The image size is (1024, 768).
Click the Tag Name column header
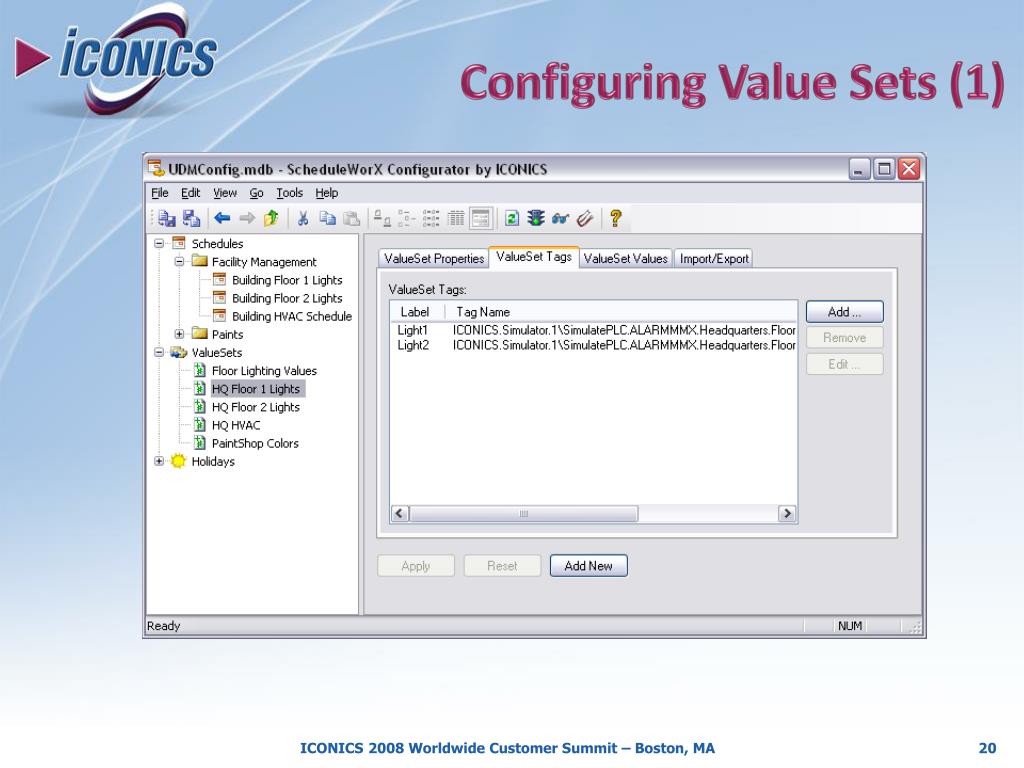[x=621, y=312]
